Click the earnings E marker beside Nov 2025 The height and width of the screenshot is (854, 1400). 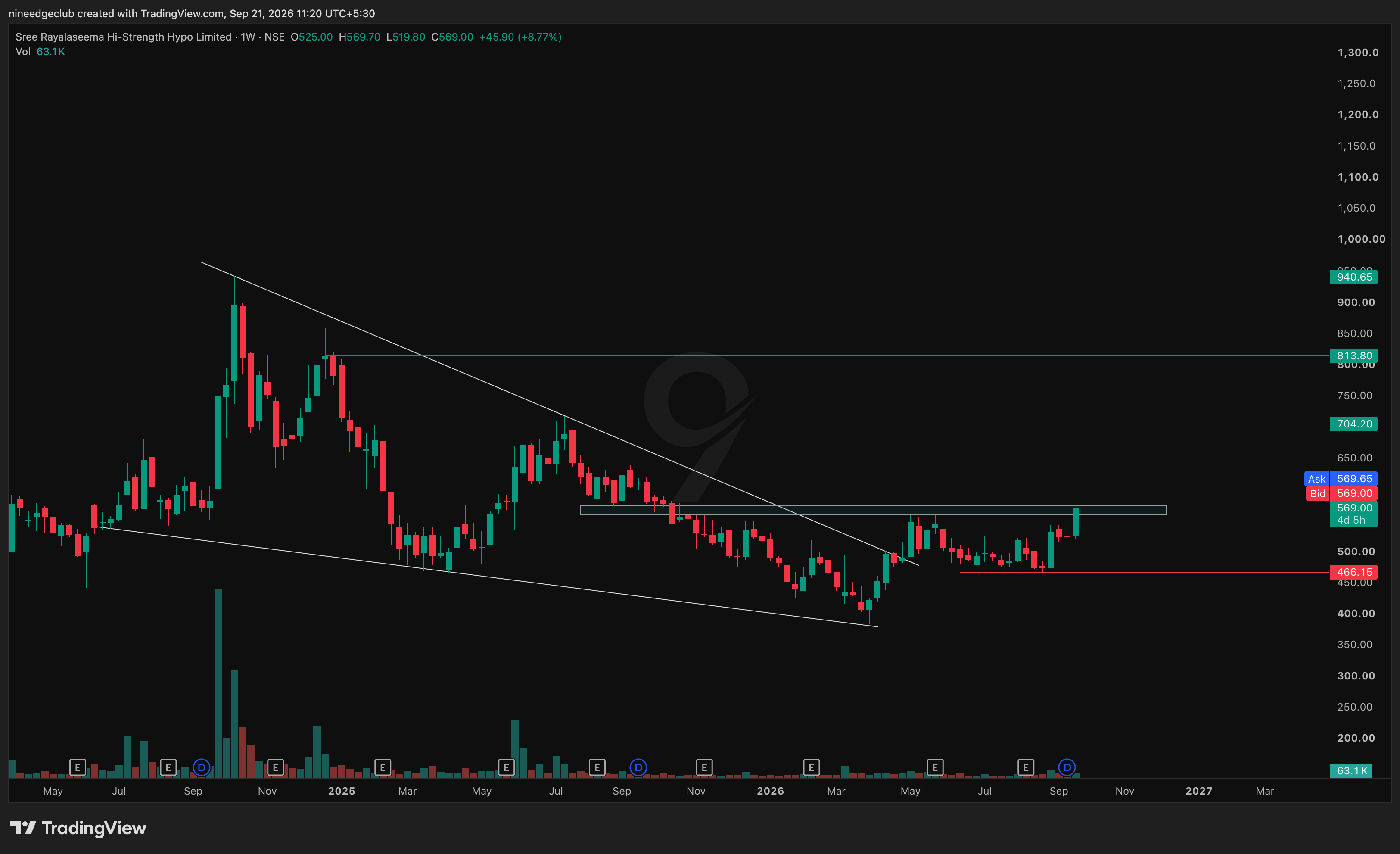point(704,768)
